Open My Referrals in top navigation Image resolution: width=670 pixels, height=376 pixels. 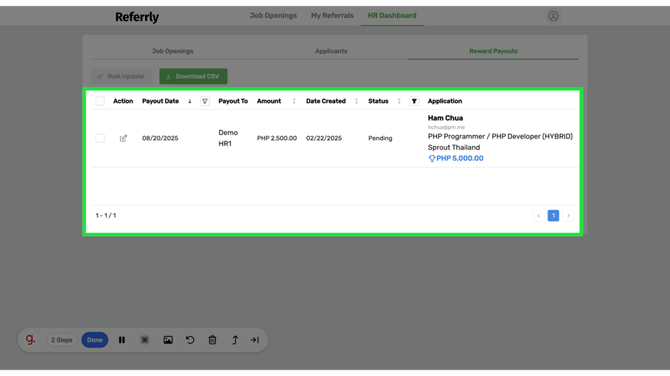[332, 15]
